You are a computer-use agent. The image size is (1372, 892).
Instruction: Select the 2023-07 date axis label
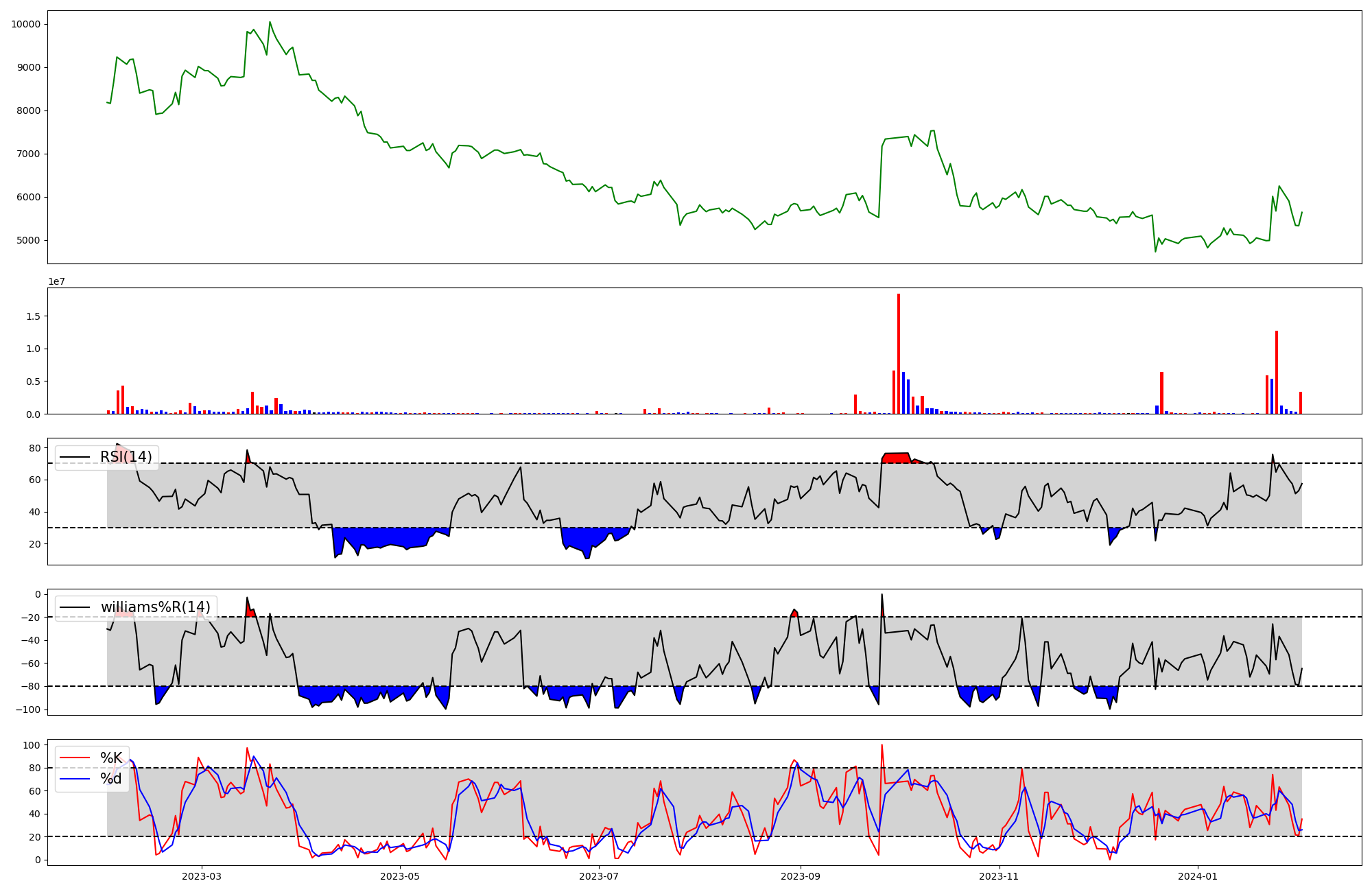click(x=599, y=876)
